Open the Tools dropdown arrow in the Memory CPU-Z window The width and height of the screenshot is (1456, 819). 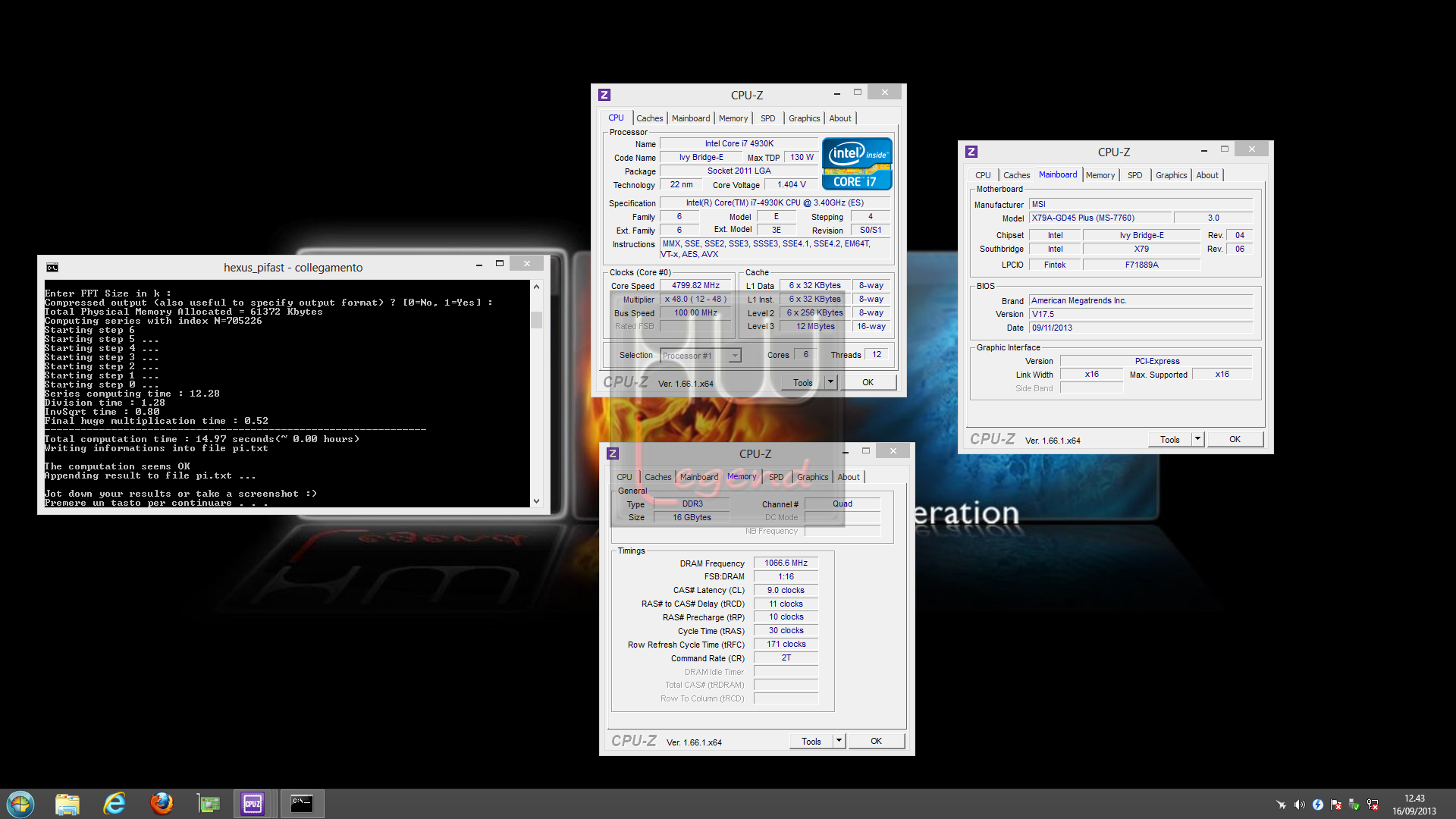(x=839, y=741)
